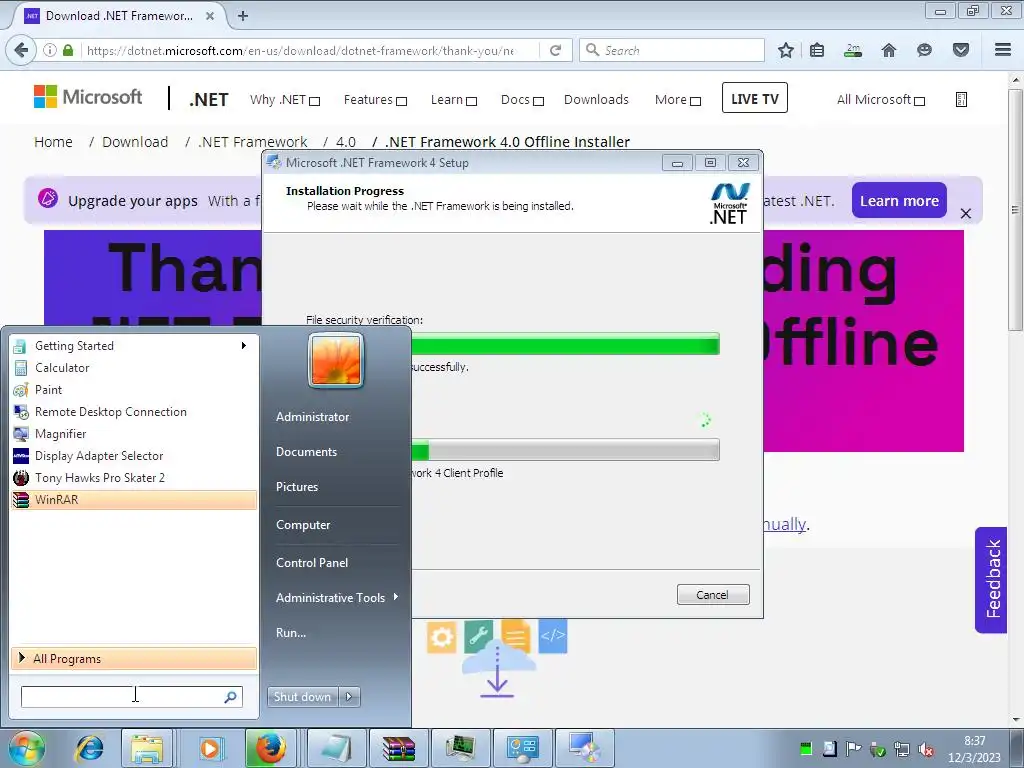
Task: Click .NET Framework breadcrumb link
Action: click(253, 142)
